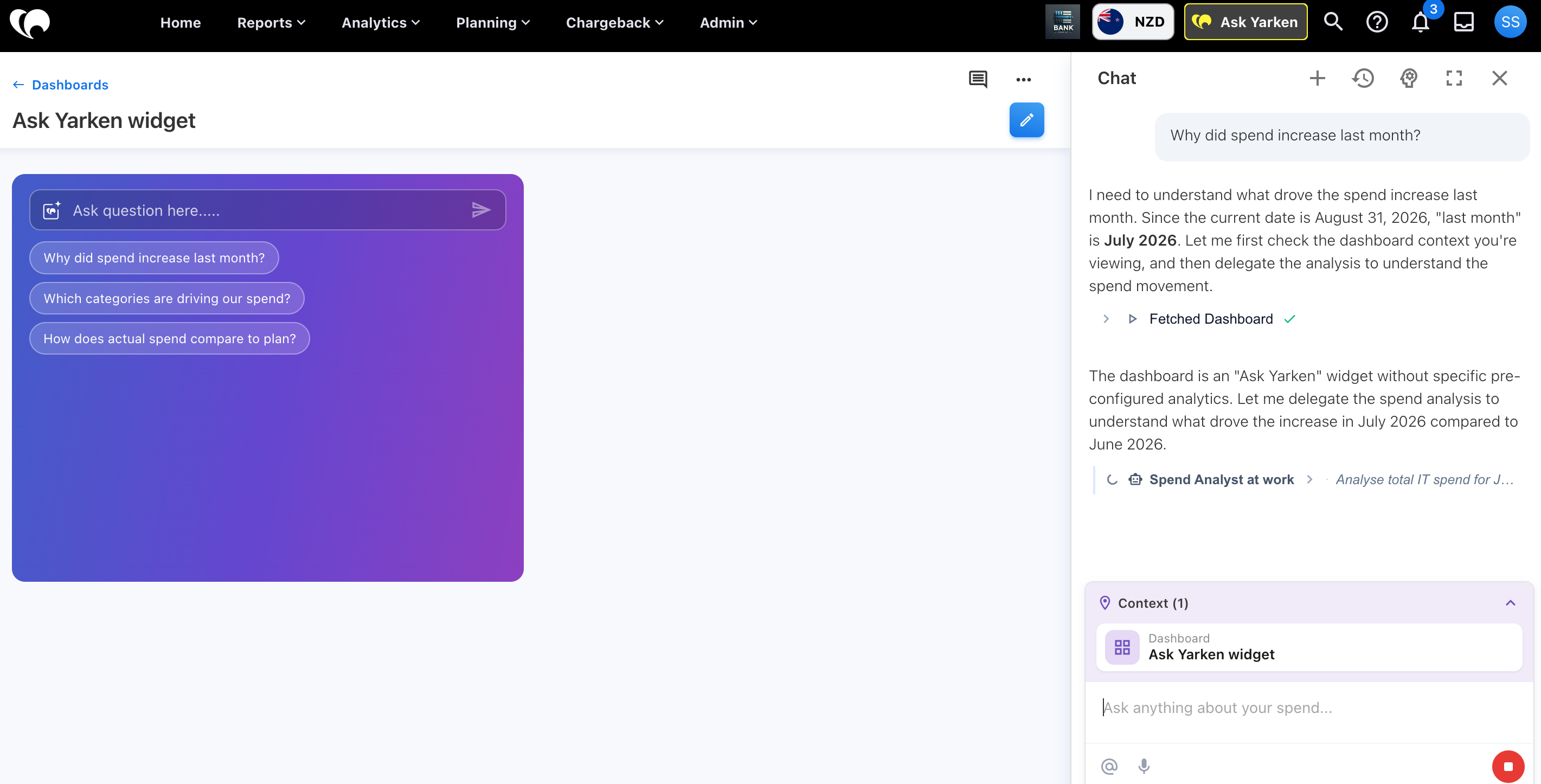Click the 'Context (1)' label
Image resolution: width=1541 pixels, height=784 pixels.
pyautogui.click(x=1153, y=603)
